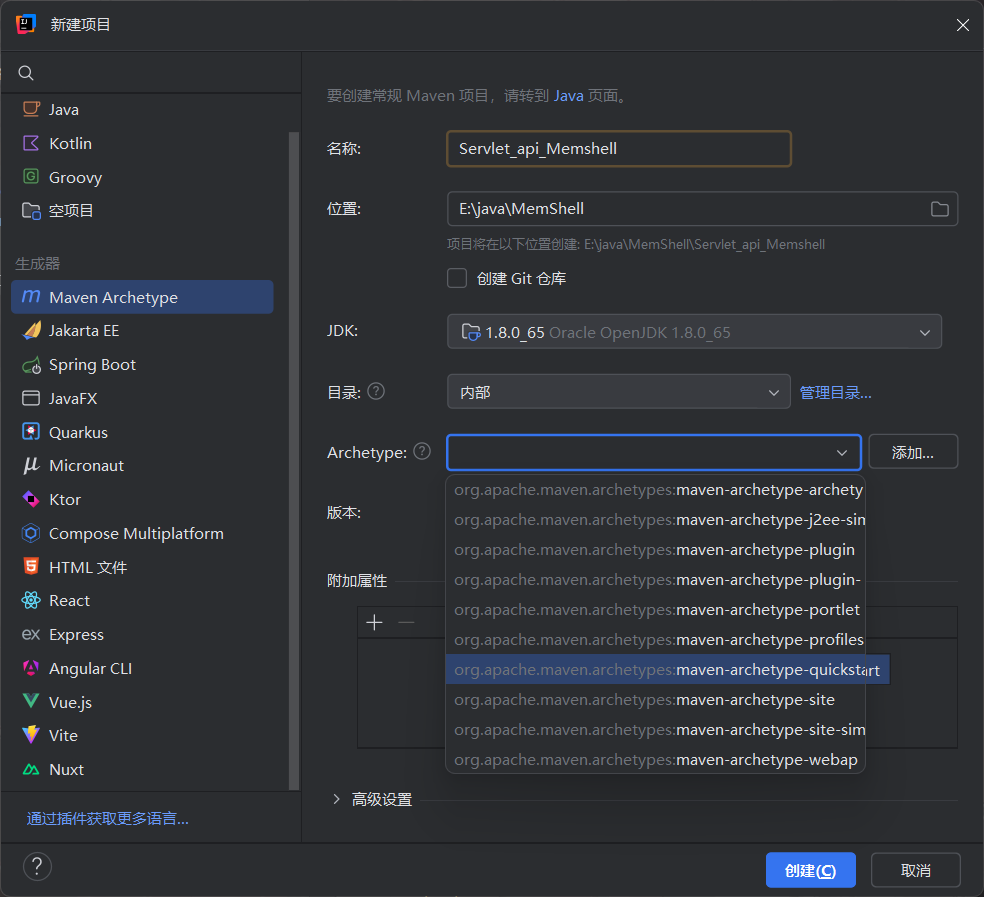This screenshot has width=984, height=897.
Task: Click the 创建 create button
Action: [810, 870]
